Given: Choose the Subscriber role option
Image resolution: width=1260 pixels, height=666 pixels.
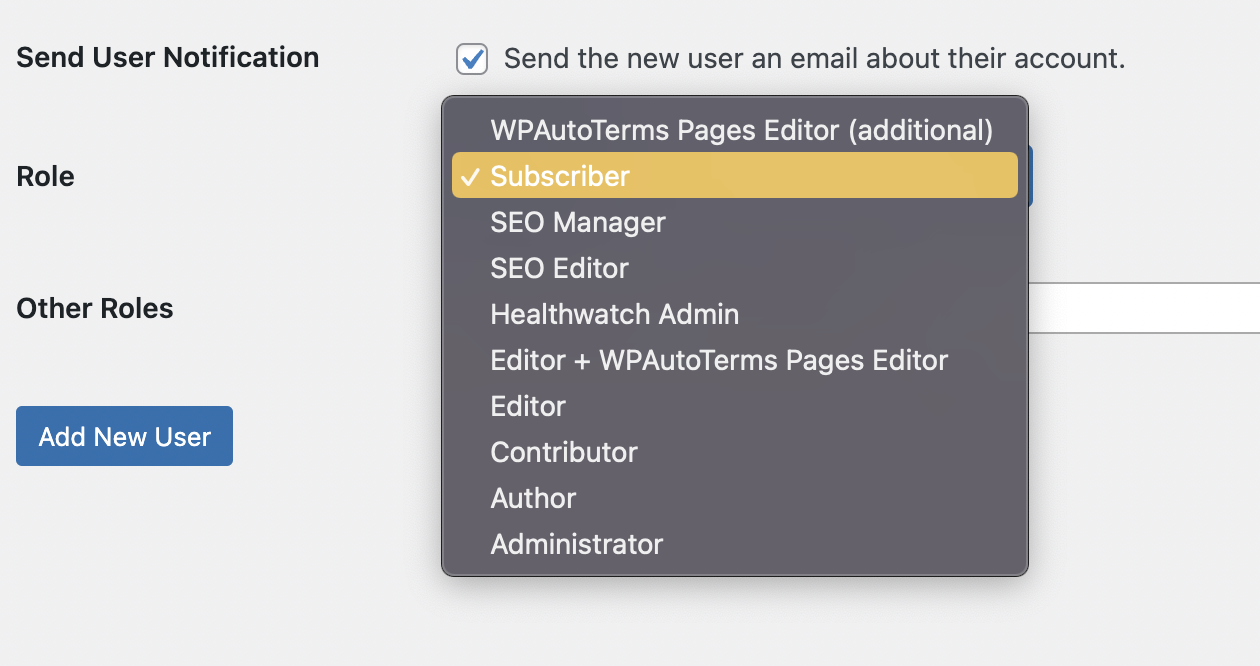Looking at the screenshot, I should tap(560, 176).
